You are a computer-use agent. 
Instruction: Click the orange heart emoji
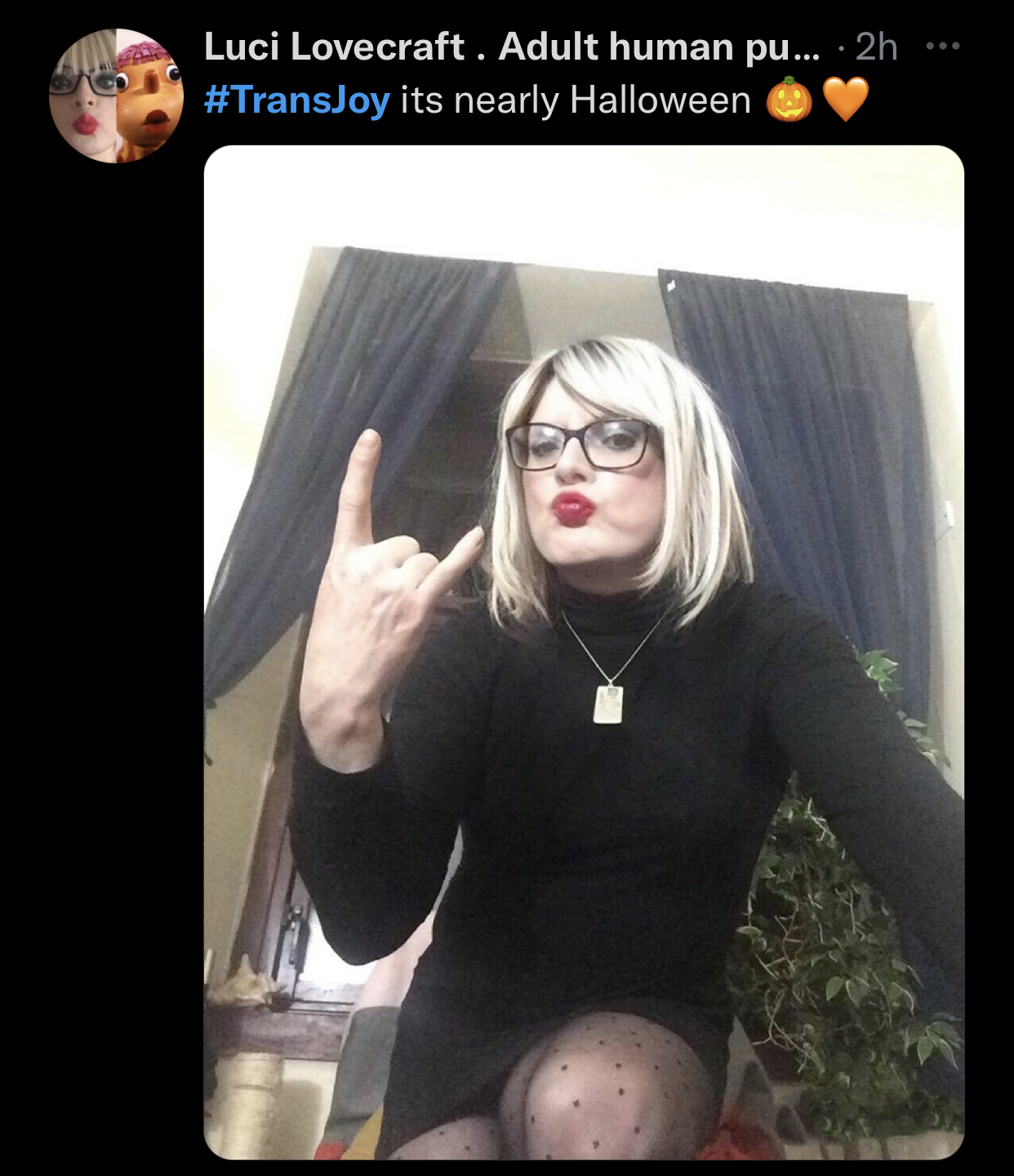pos(846,100)
